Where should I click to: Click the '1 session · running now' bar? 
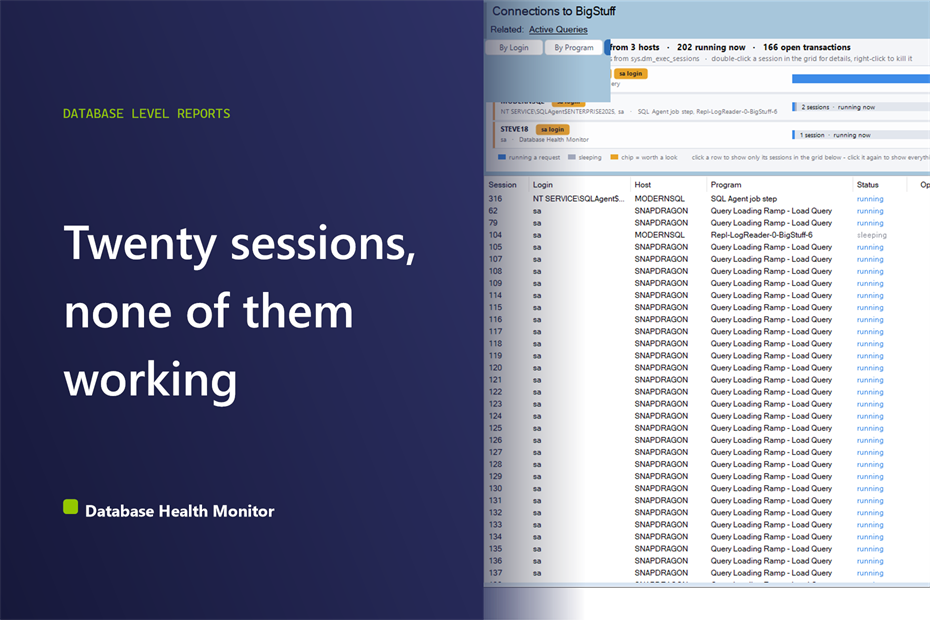[x=861, y=135]
